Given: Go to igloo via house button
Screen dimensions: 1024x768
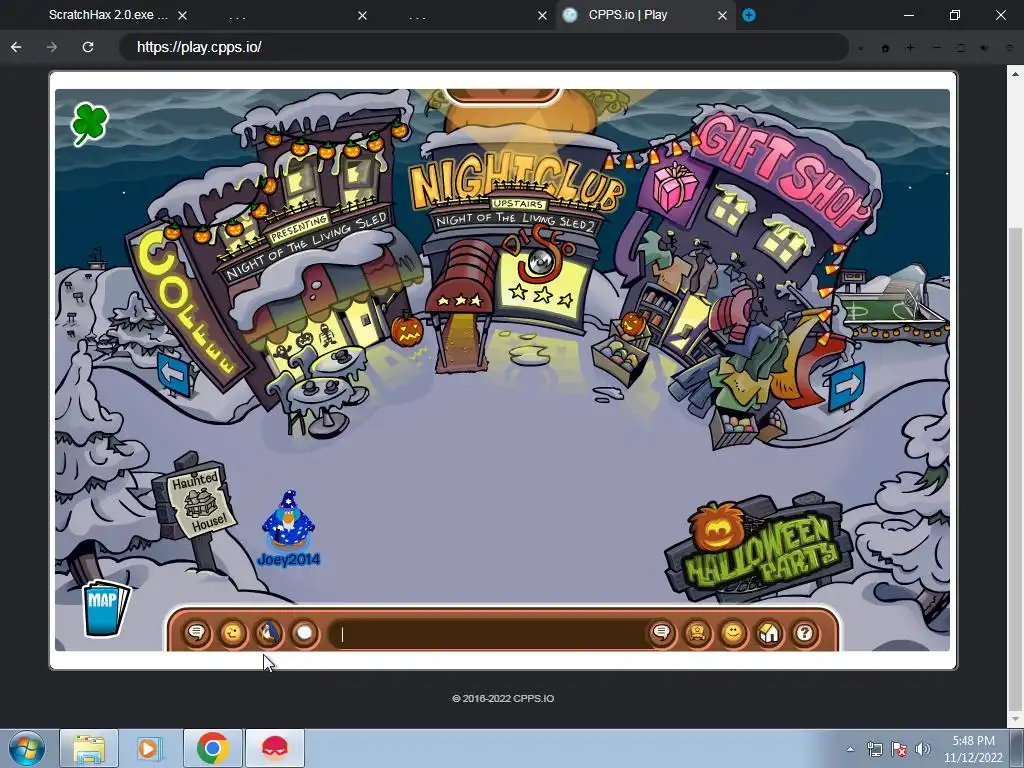Looking at the screenshot, I should (x=769, y=632).
